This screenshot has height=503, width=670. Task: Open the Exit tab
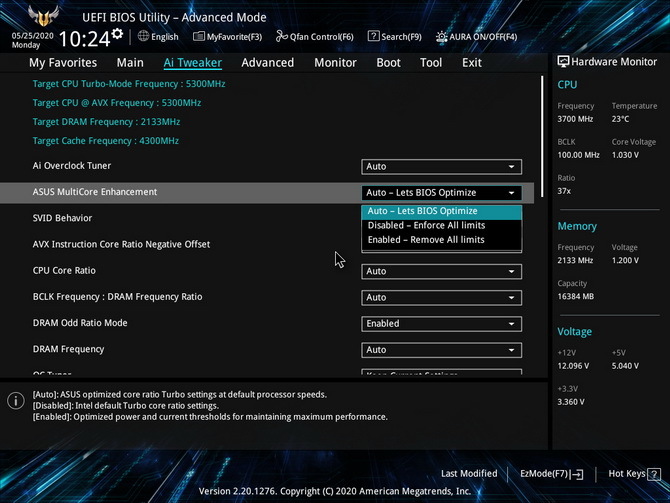point(472,63)
